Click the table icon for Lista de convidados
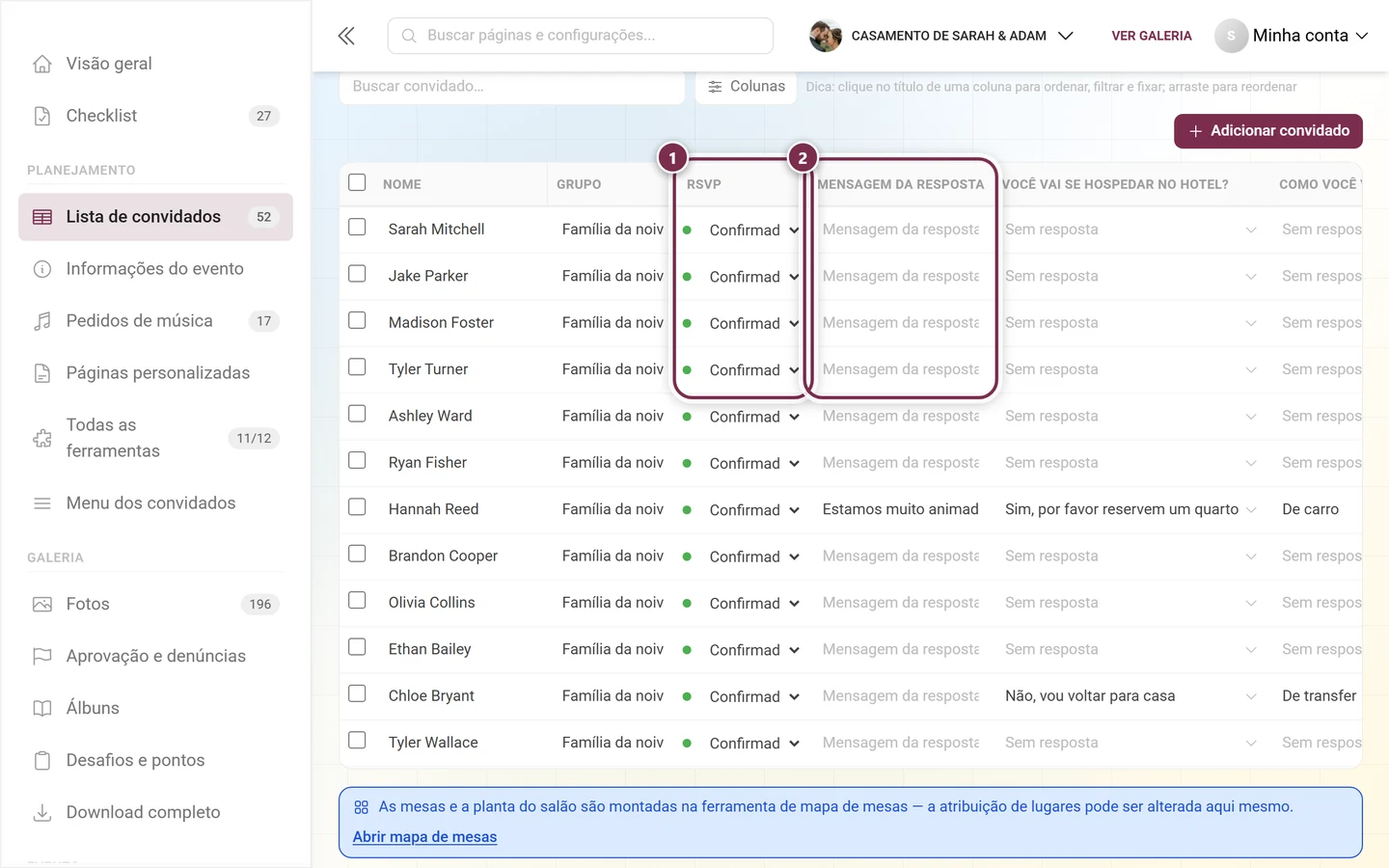The width and height of the screenshot is (1389, 868). click(42, 217)
